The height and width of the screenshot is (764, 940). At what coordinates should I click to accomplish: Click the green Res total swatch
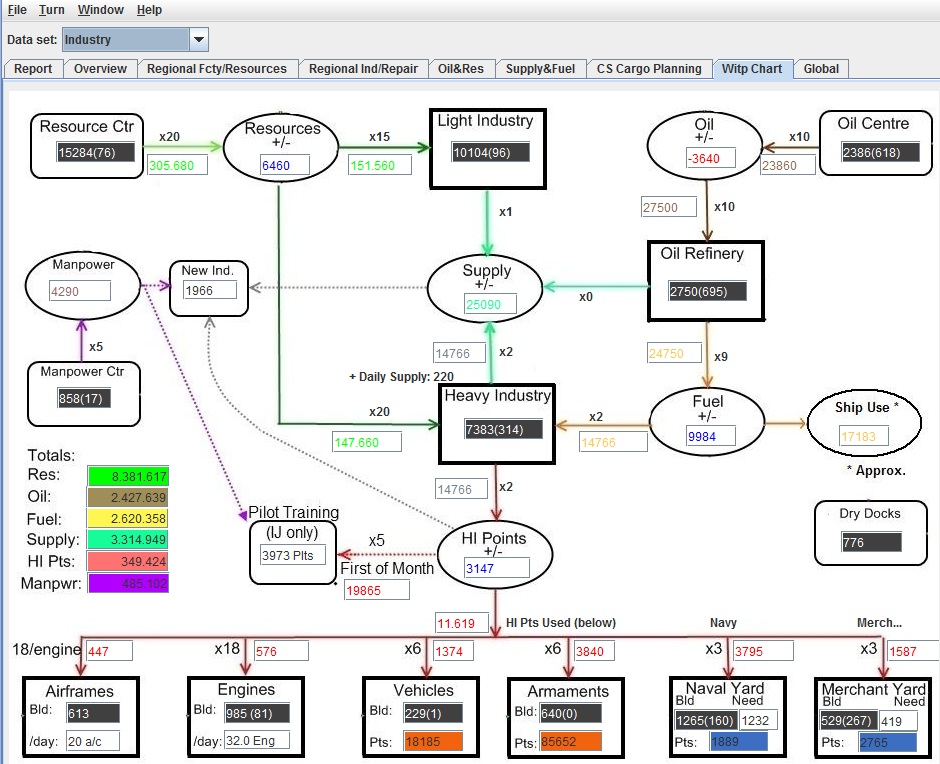pos(128,476)
